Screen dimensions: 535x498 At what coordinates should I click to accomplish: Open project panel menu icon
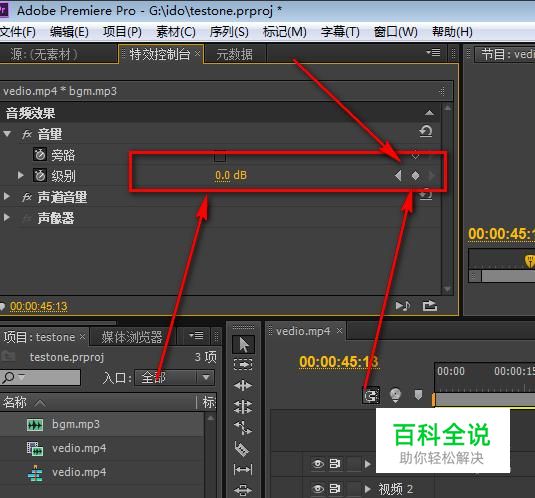tap(196, 336)
